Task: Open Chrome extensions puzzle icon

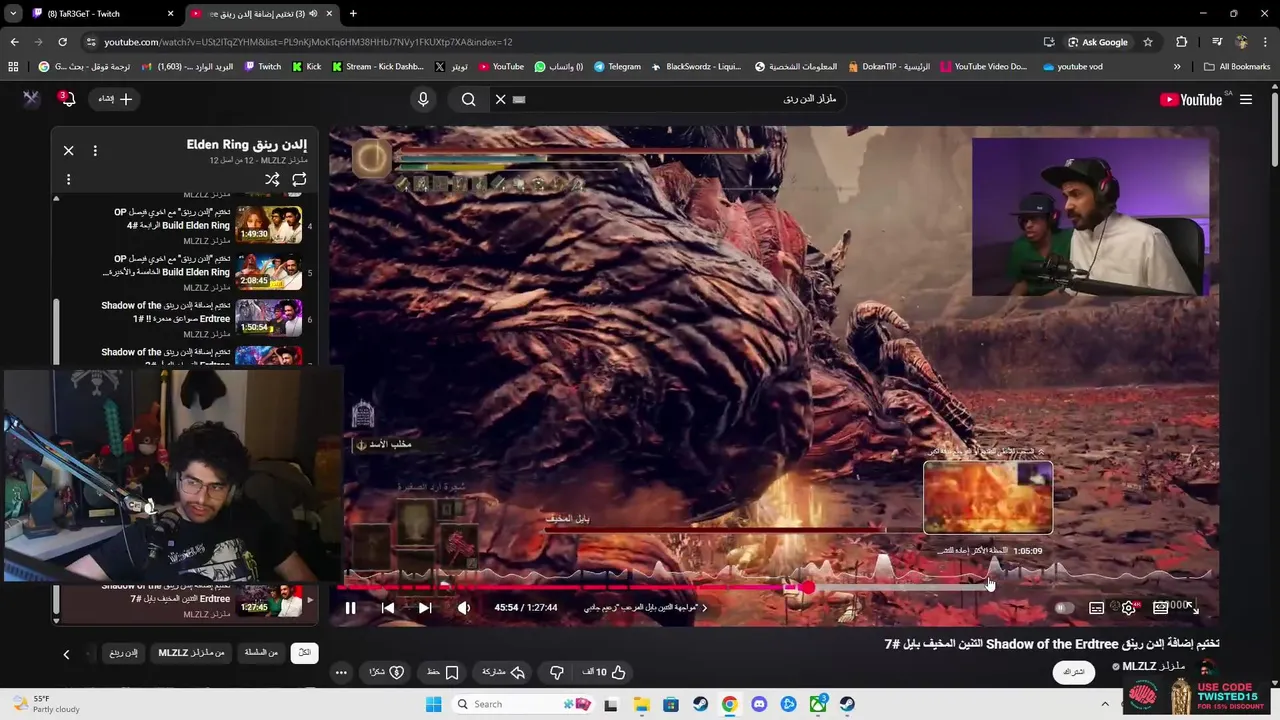Action: click(1181, 42)
